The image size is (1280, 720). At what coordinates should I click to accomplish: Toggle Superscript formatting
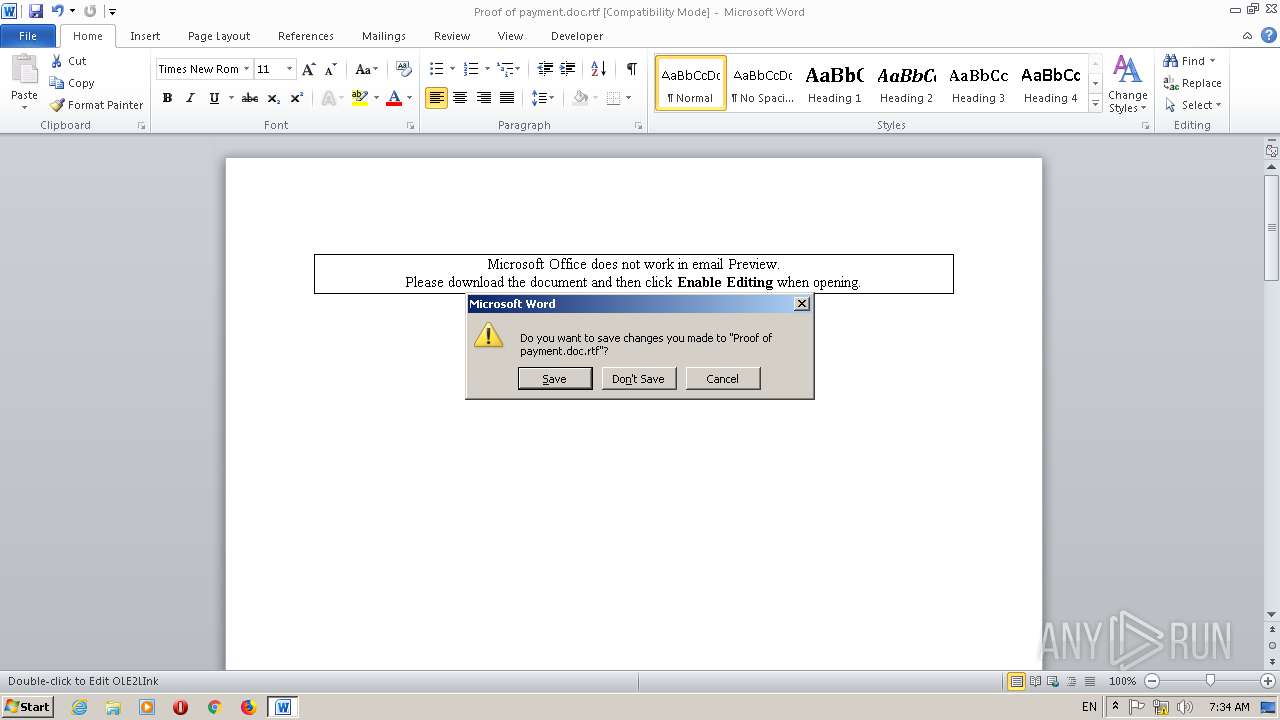click(x=296, y=98)
